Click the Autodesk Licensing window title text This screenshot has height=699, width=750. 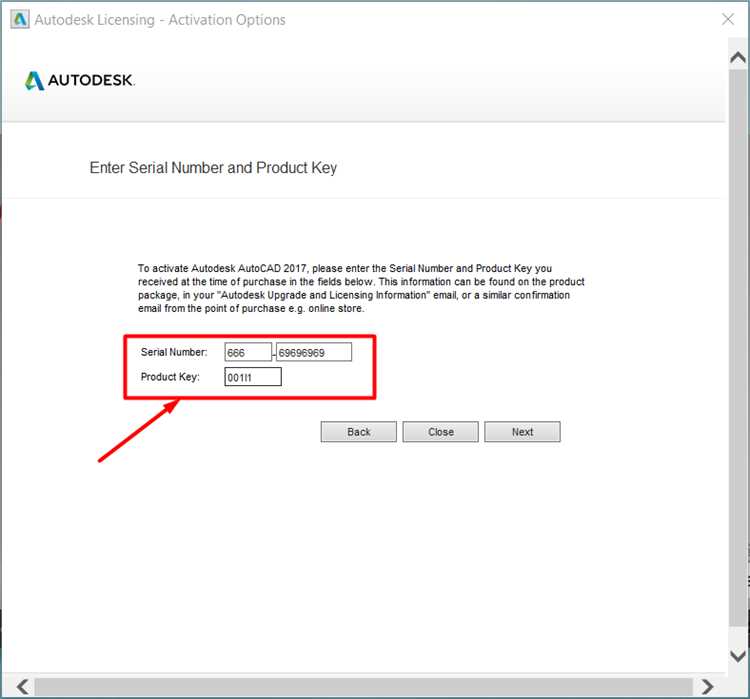coord(160,20)
